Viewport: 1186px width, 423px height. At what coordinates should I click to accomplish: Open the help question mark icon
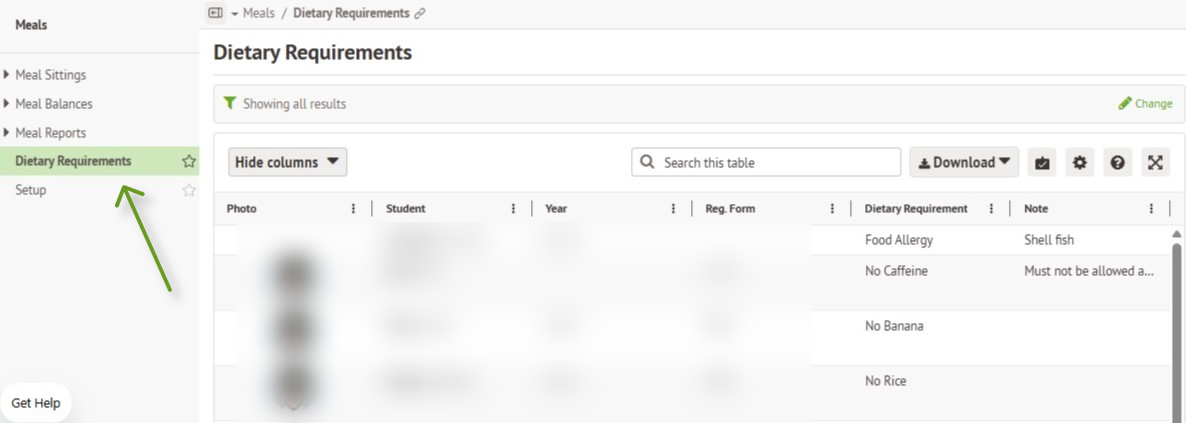coord(1117,162)
